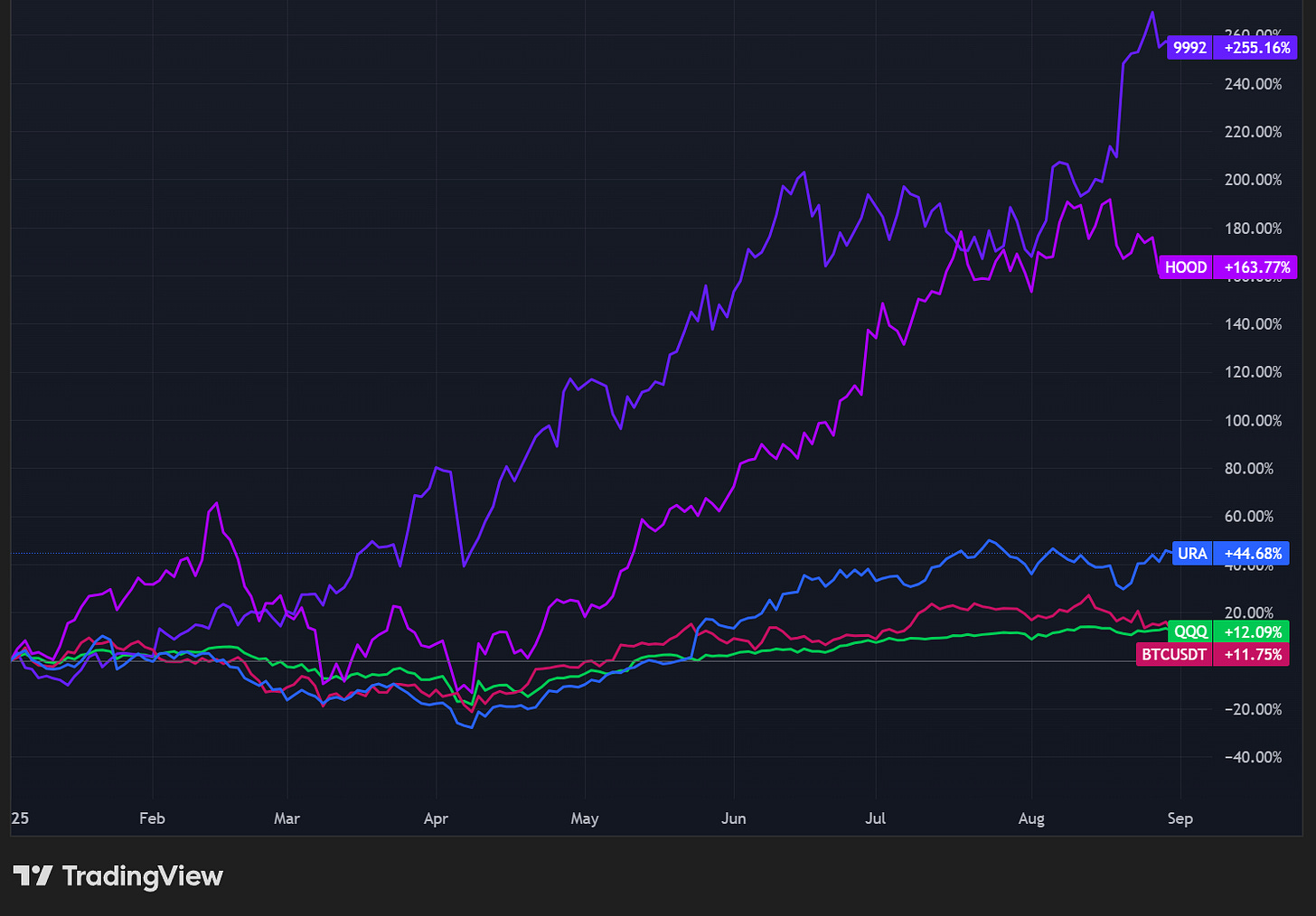This screenshot has height=916, width=1316.
Task: Click the 120.00% price axis label
Action: click(x=1253, y=372)
